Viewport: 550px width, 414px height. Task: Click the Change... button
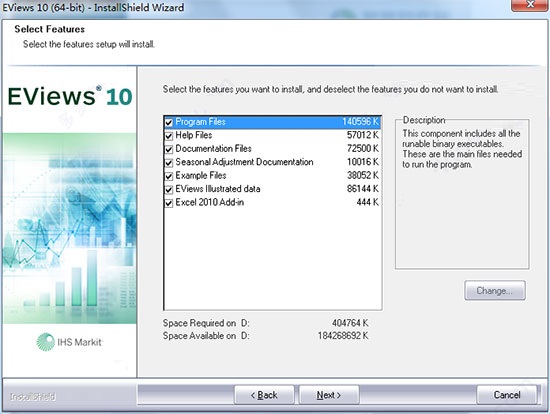tap(495, 291)
